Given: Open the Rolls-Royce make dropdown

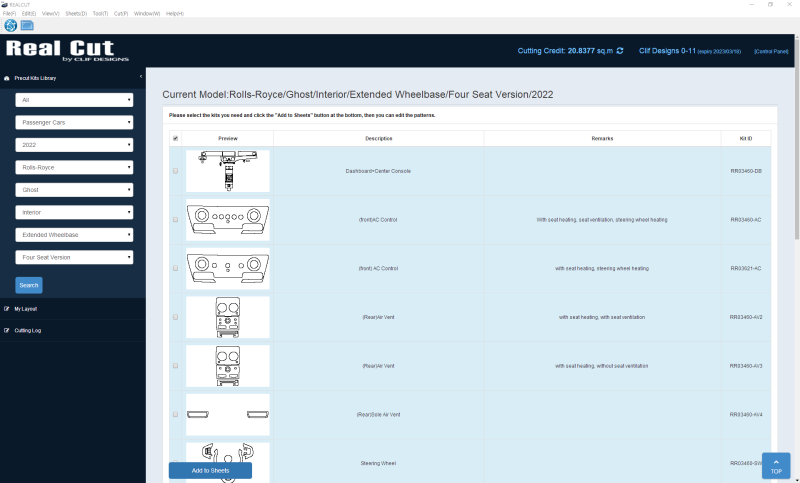Looking at the screenshot, I should click(74, 167).
